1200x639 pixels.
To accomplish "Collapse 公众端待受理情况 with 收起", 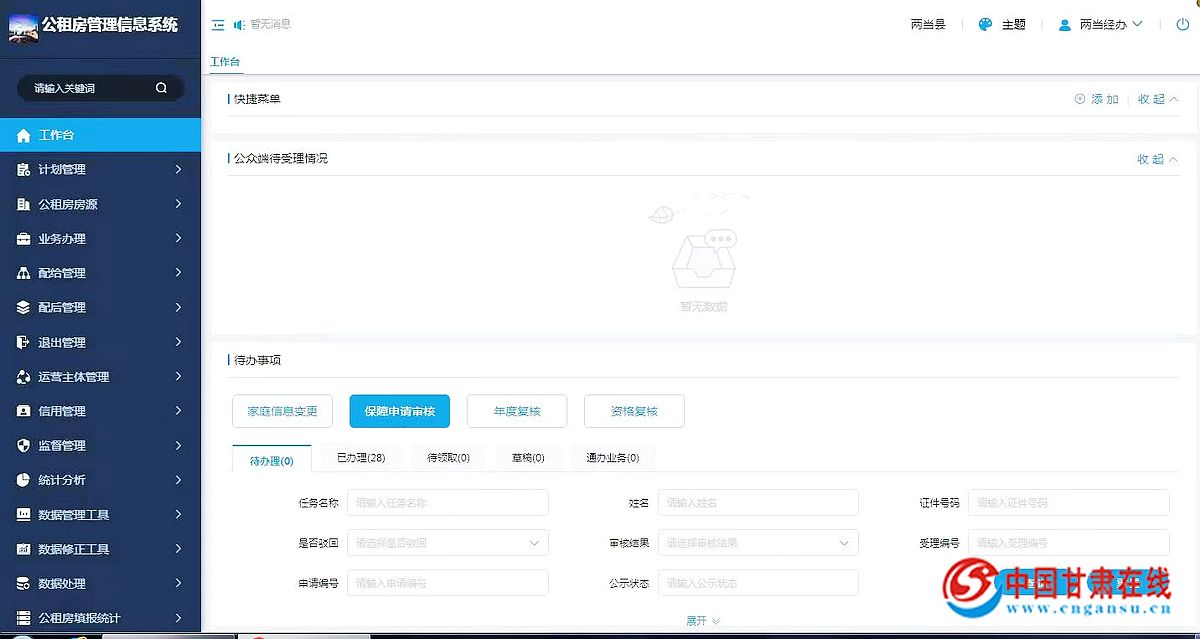I will 1152,158.
